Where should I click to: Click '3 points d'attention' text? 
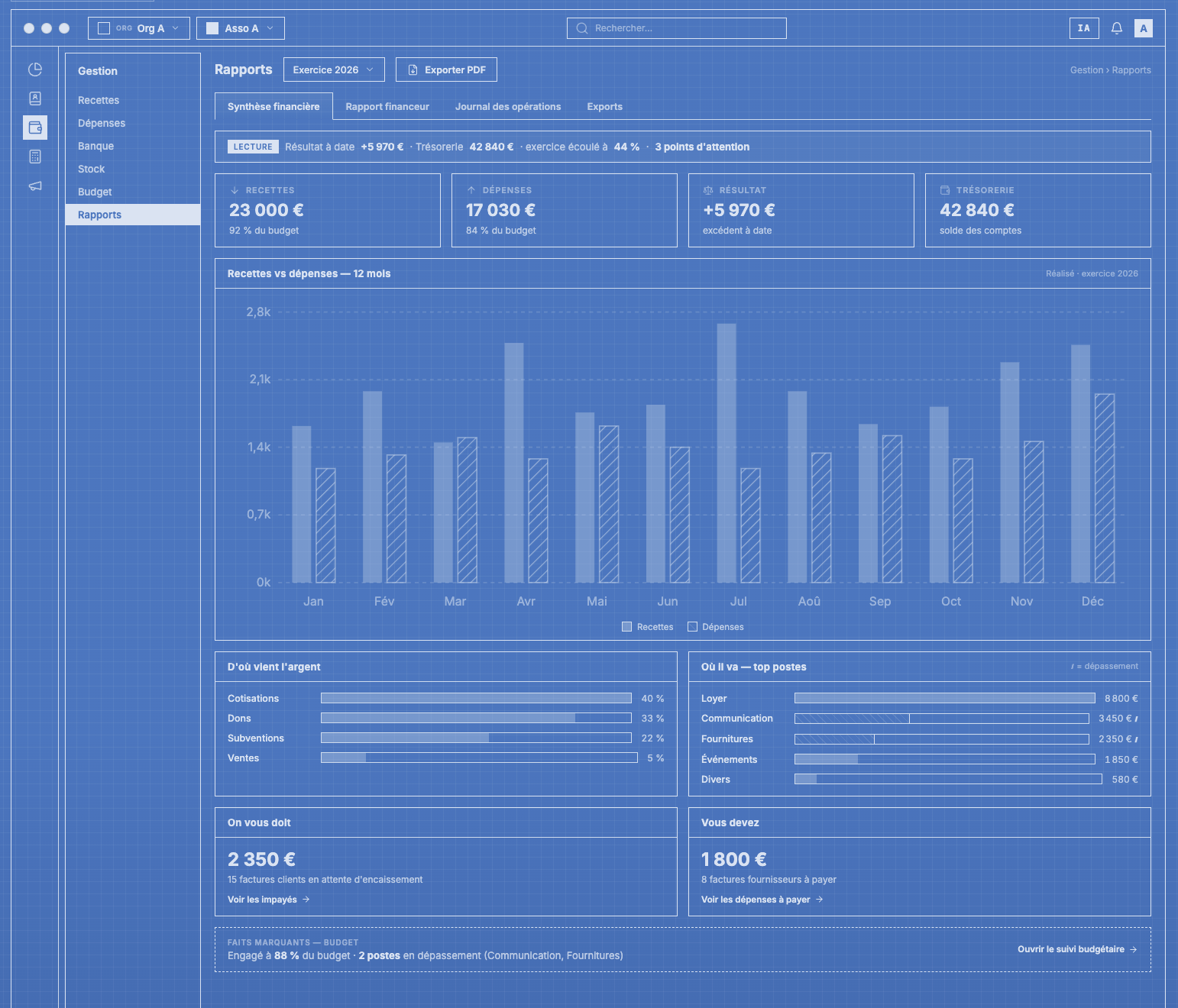coord(702,147)
